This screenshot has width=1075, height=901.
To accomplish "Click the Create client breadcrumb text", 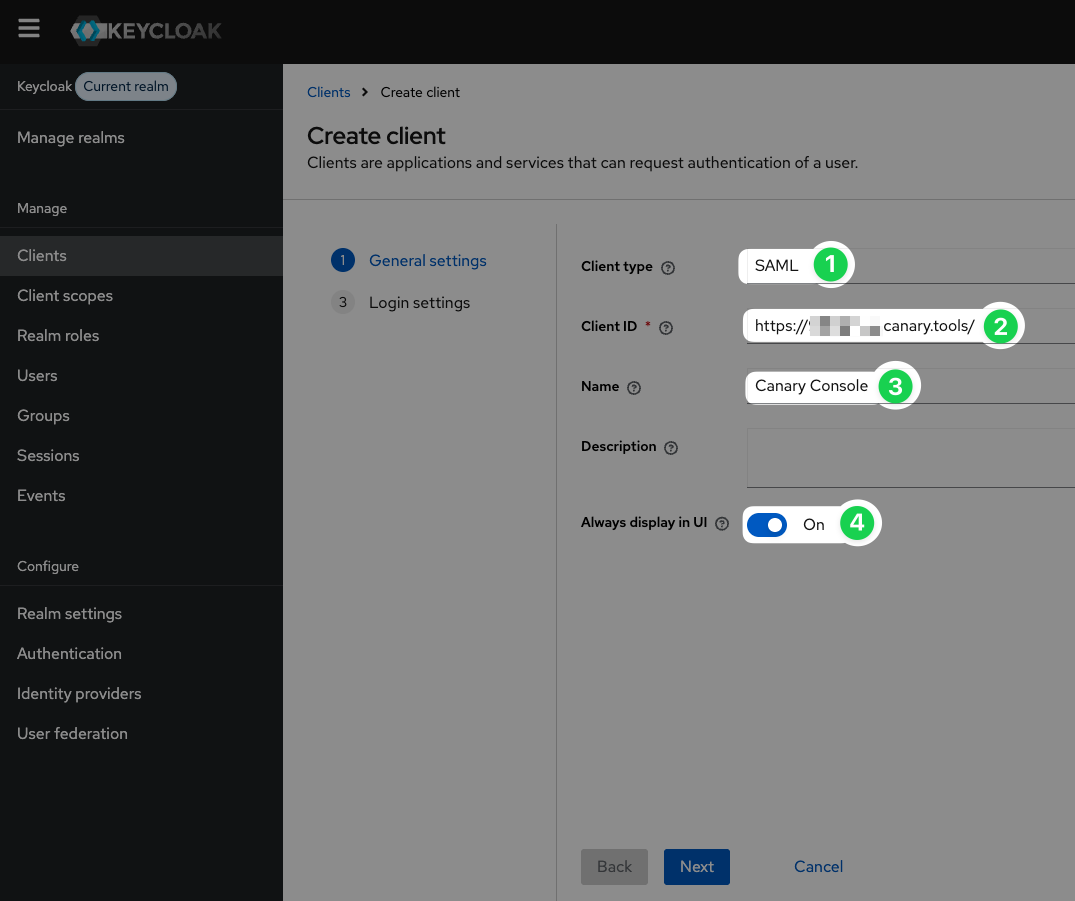I will click(420, 93).
